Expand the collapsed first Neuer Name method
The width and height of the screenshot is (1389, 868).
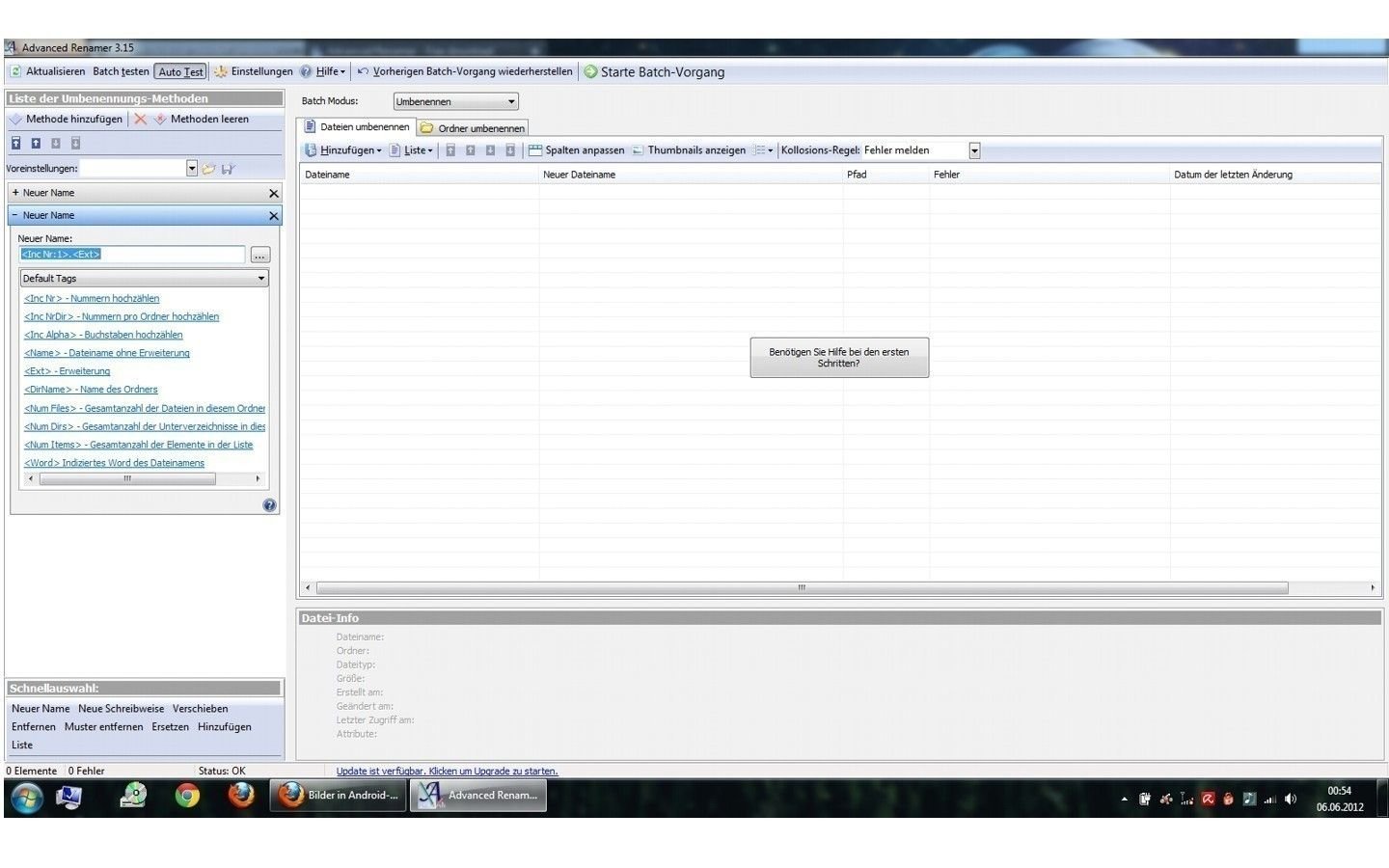[x=15, y=193]
